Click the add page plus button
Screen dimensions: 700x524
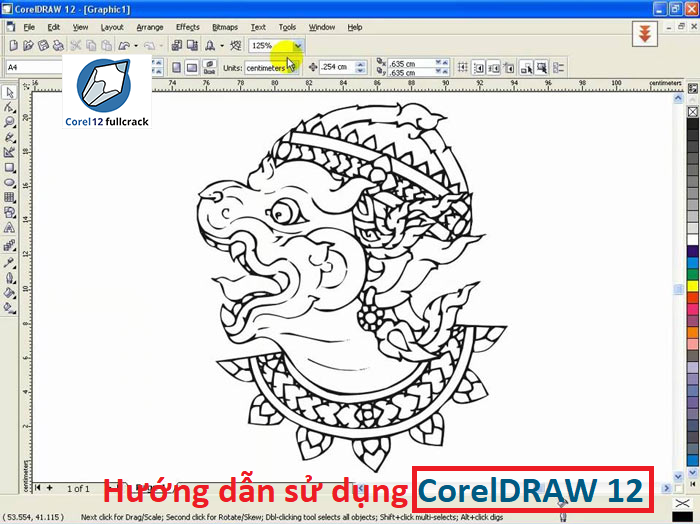click(49, 488)
